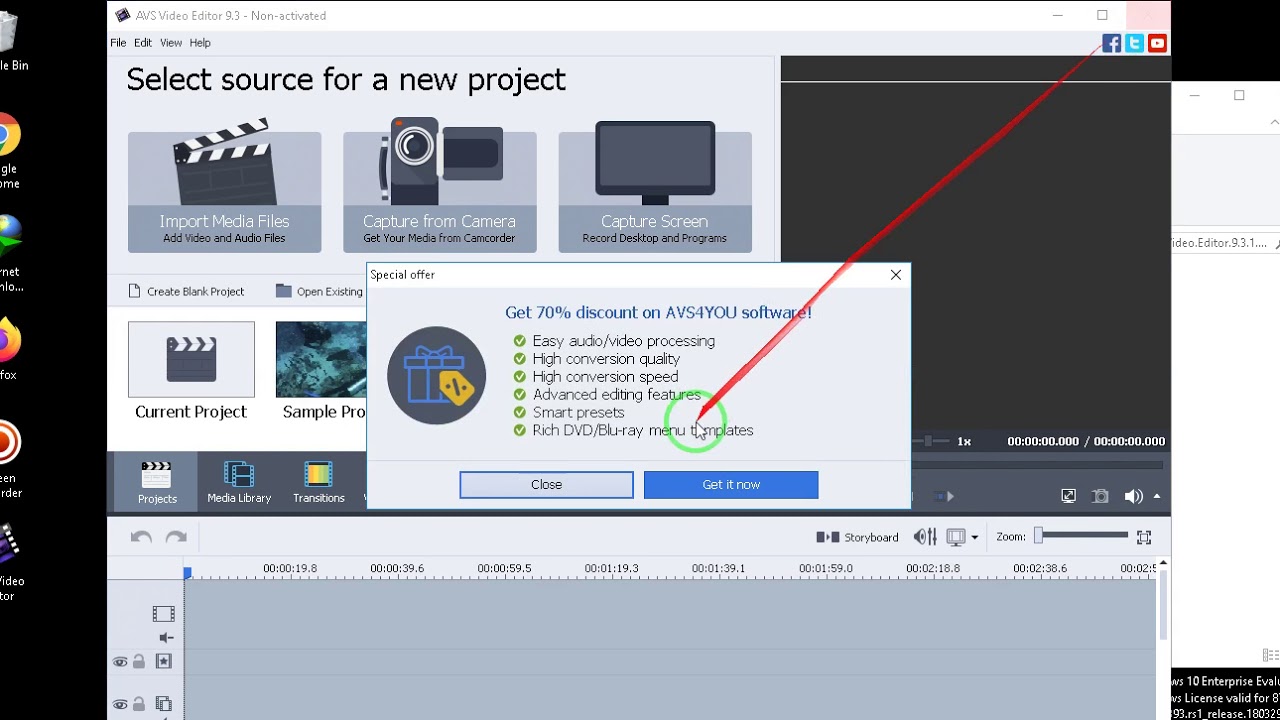Expand dropdown arrow next to monitor icon
Viewport: 1280px width, 720px height.
click(974, 538)
